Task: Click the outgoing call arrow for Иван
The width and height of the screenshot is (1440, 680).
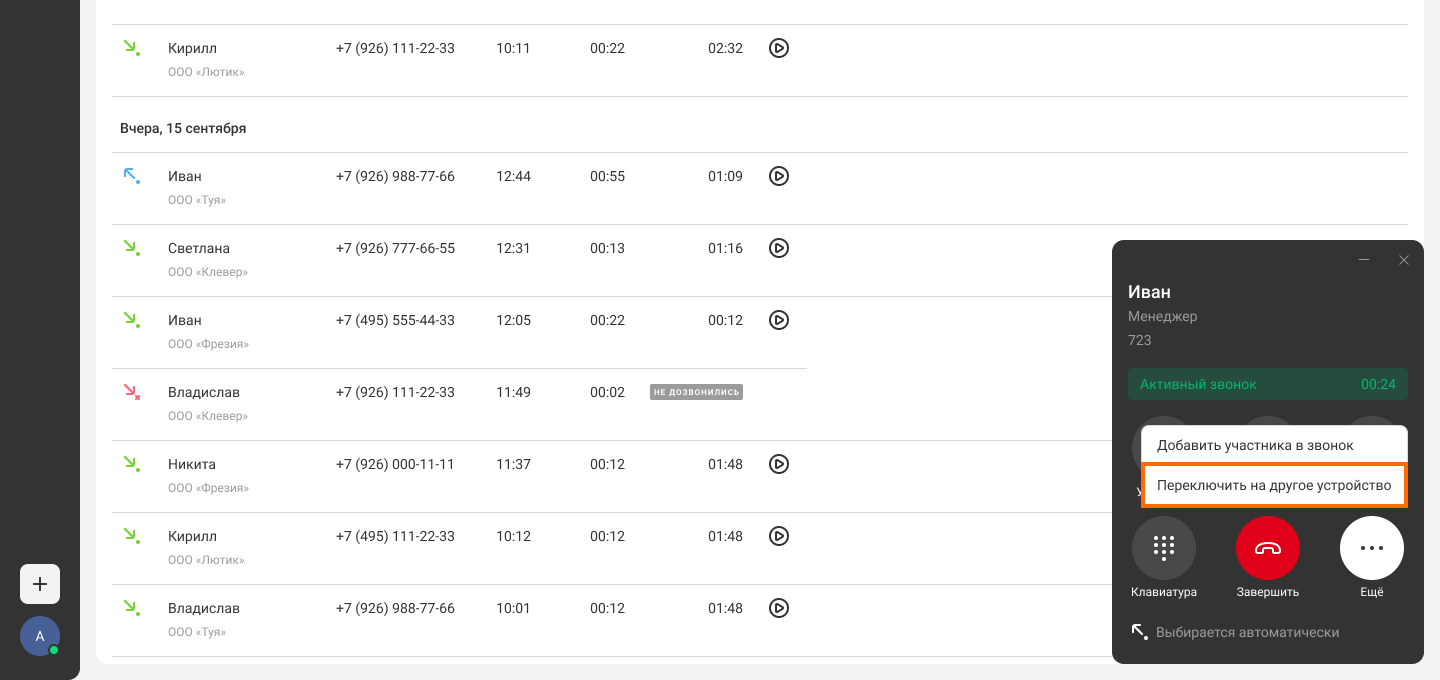Action: [x=131, y=176]
